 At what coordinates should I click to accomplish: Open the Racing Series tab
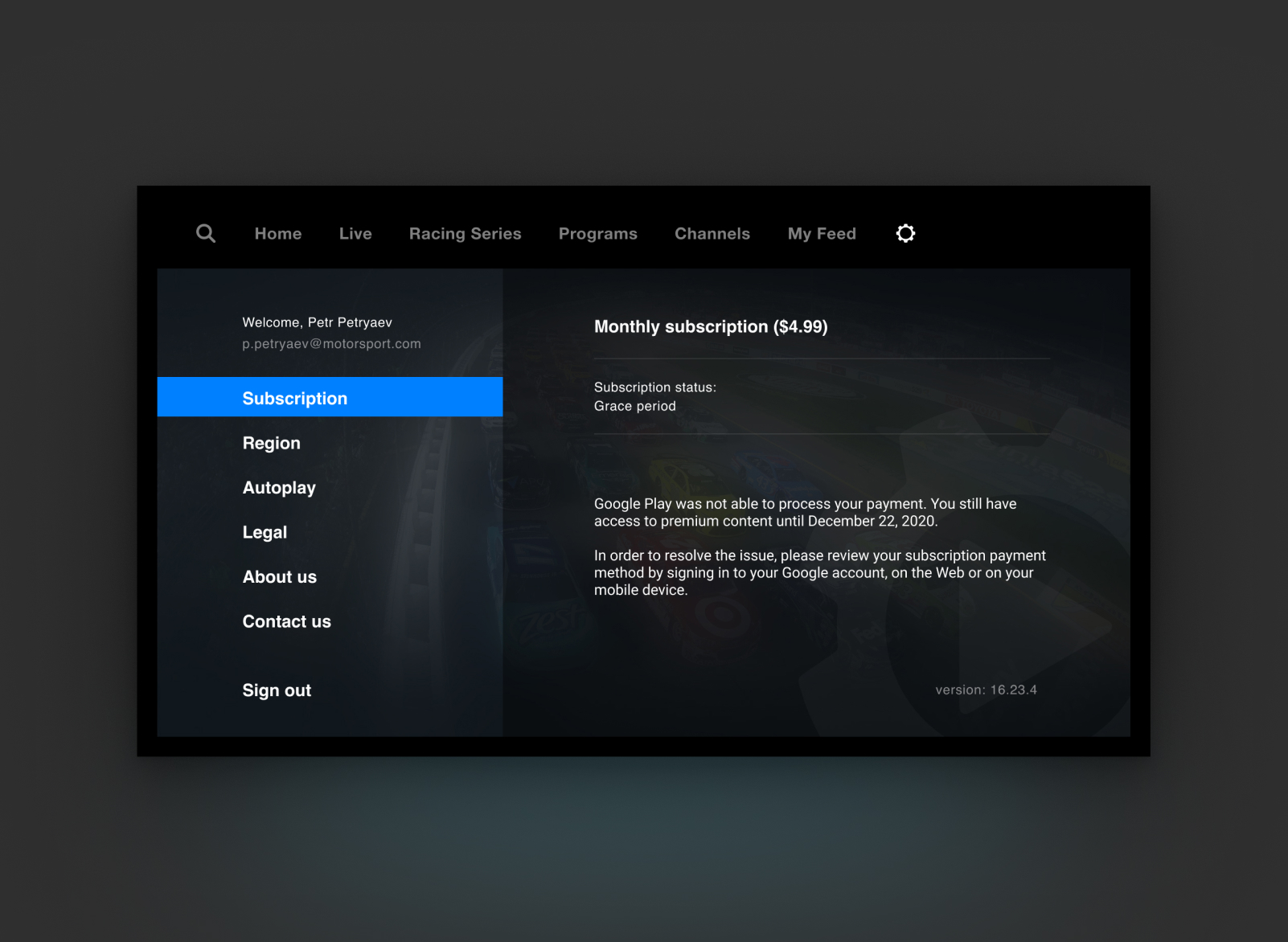tap(465, 234)
